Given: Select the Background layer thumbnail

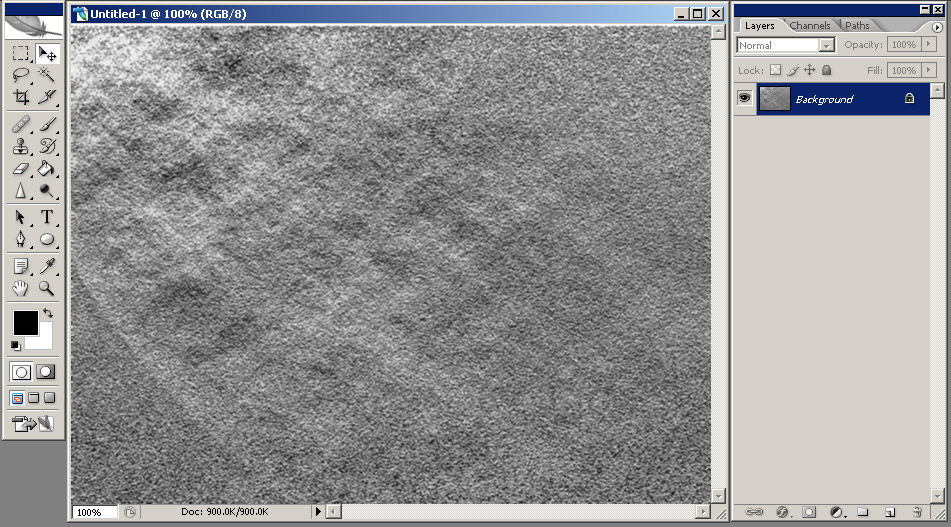Looking at the screenshot, I should [x=775, y=98].
